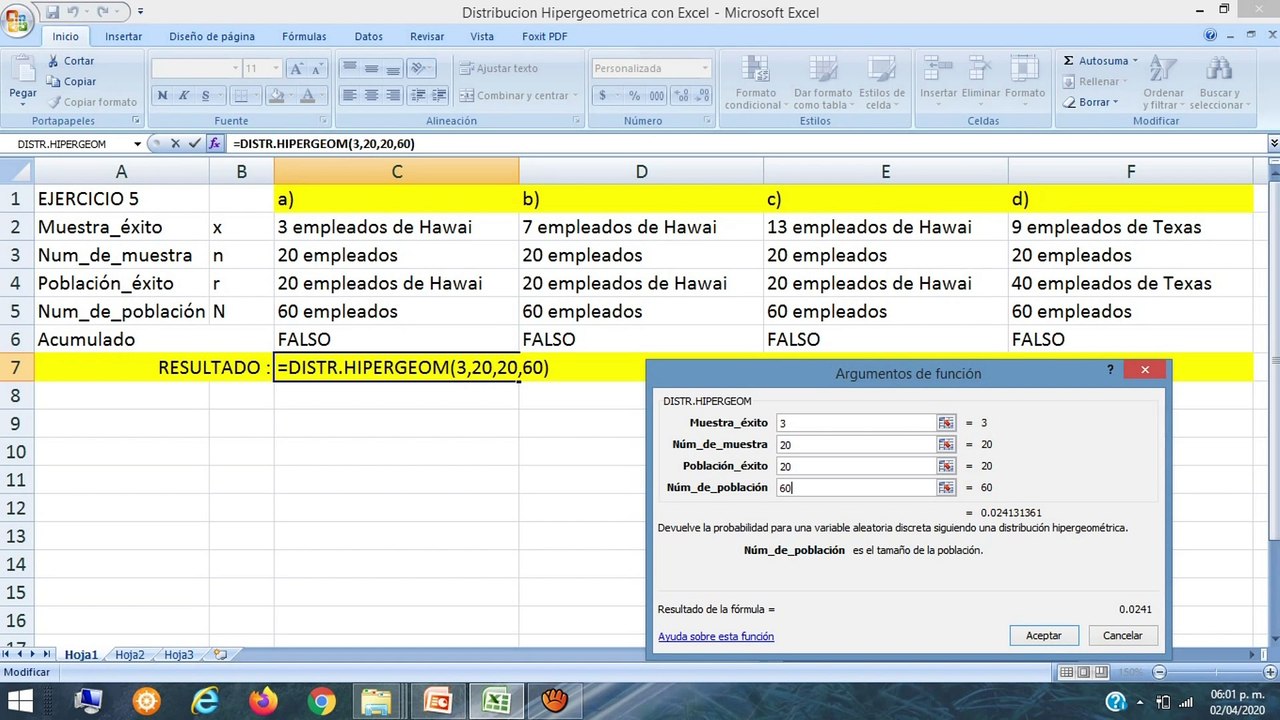This screenshot has height=720, width=1280.
Task: Open the Fórmulas ribbon tab
Action: 304,37
